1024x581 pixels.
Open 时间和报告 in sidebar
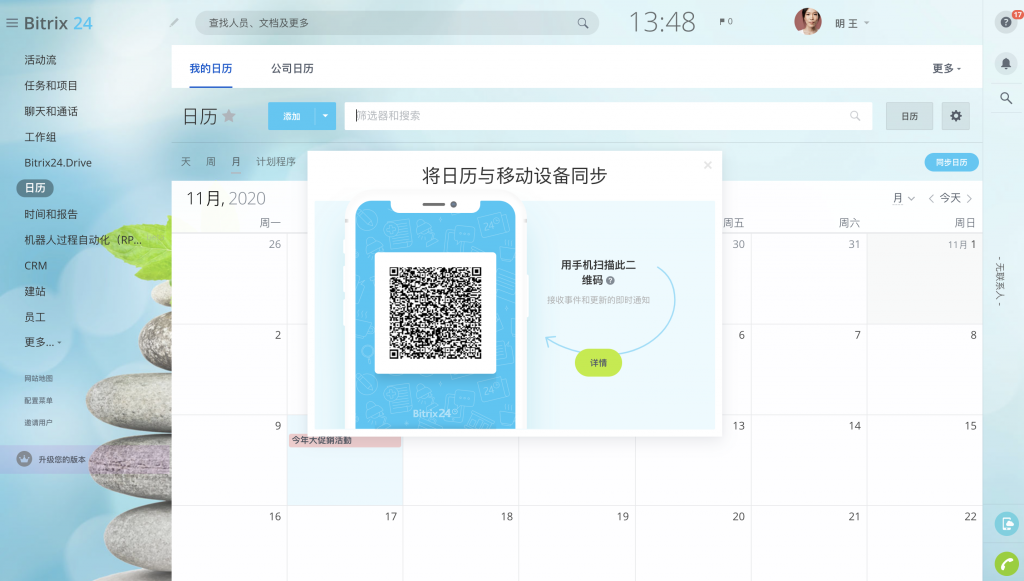click(51, 214)
